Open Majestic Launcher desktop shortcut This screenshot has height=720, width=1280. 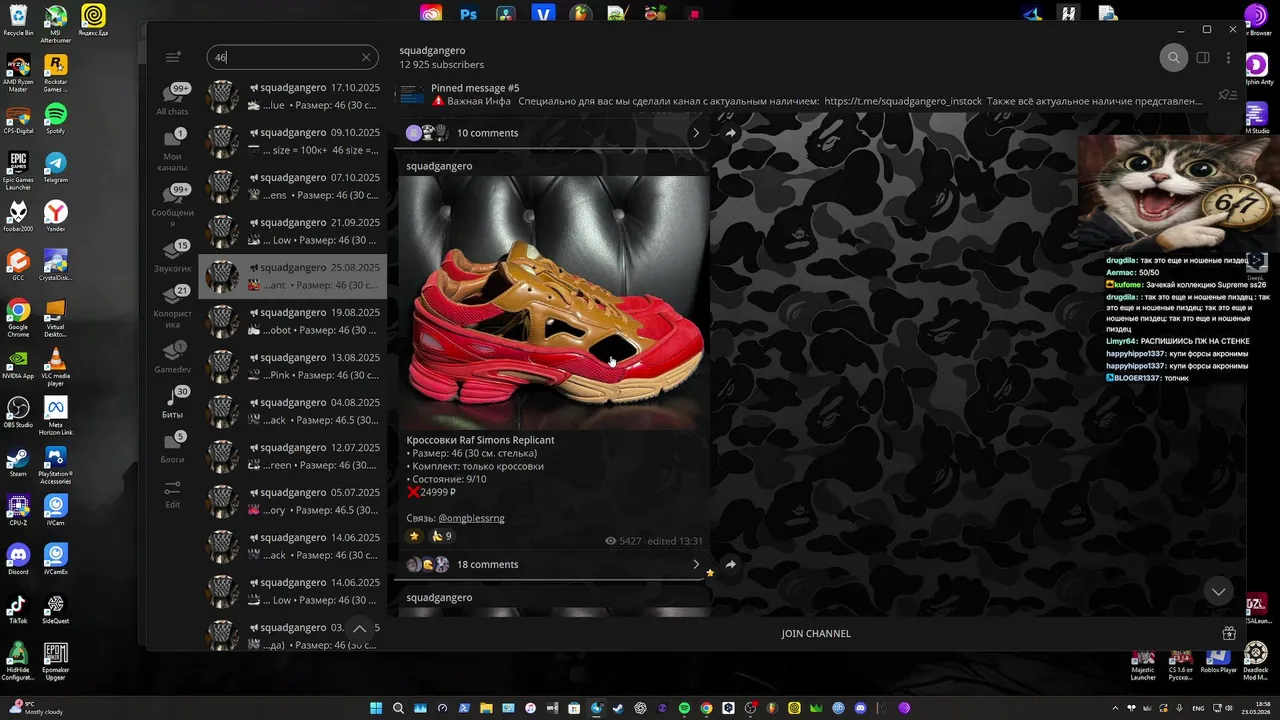[1143, 664]
